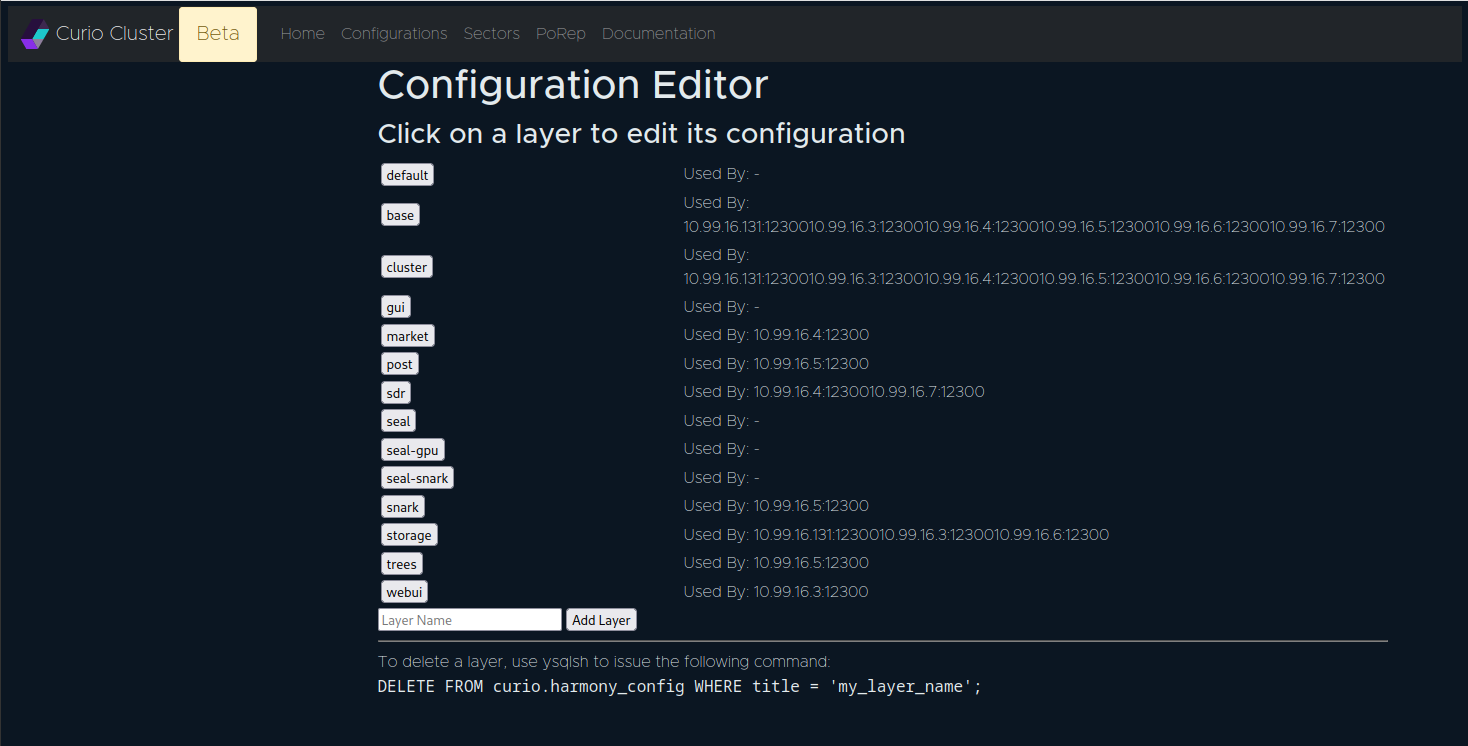Focus the Layer Name input field
The height and width of the screenshot is (746, 1468).
click(x=469, y=620)
